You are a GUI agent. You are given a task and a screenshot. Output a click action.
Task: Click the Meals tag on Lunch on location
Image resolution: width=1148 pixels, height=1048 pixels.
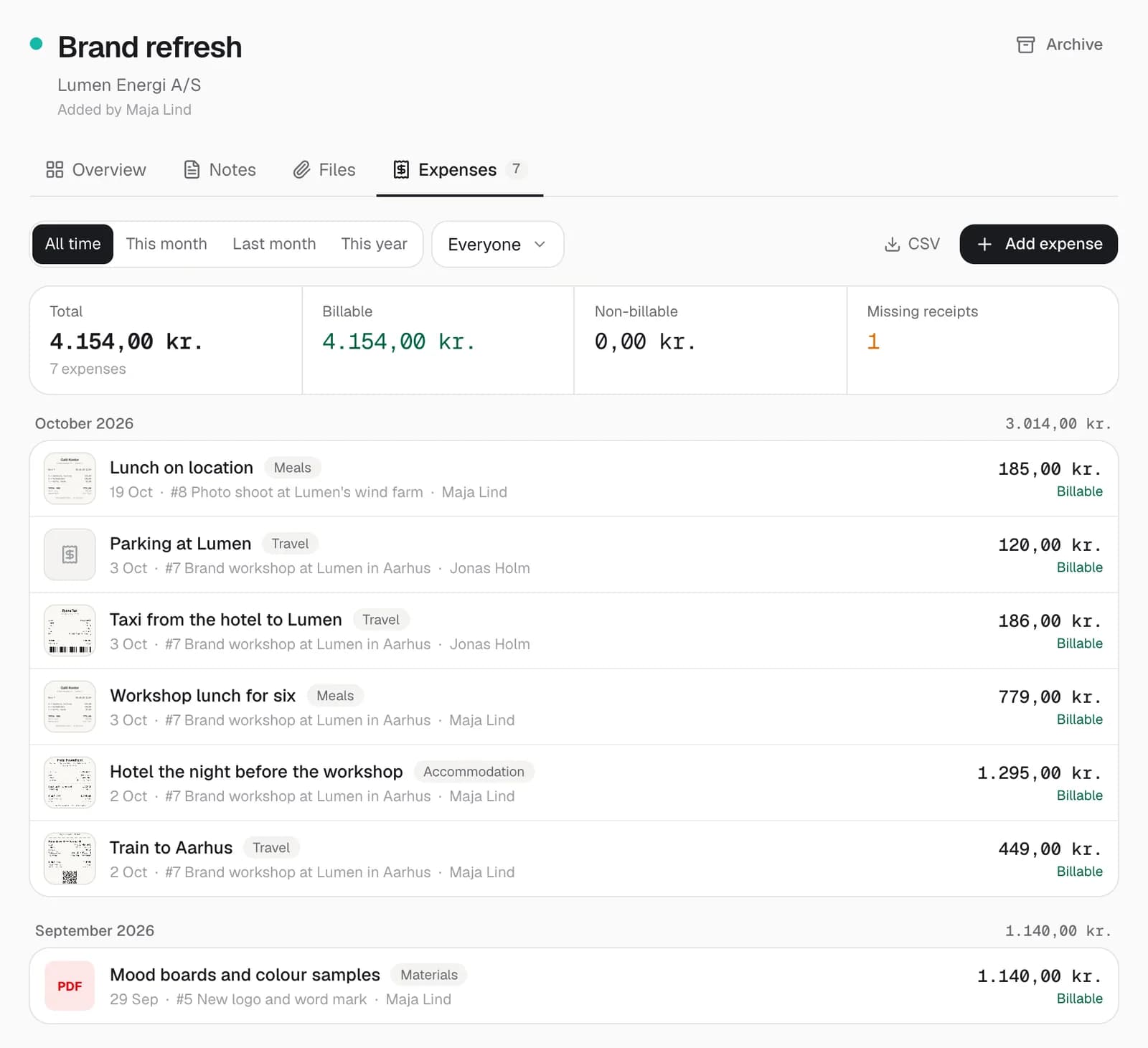(x=293, y=468)
